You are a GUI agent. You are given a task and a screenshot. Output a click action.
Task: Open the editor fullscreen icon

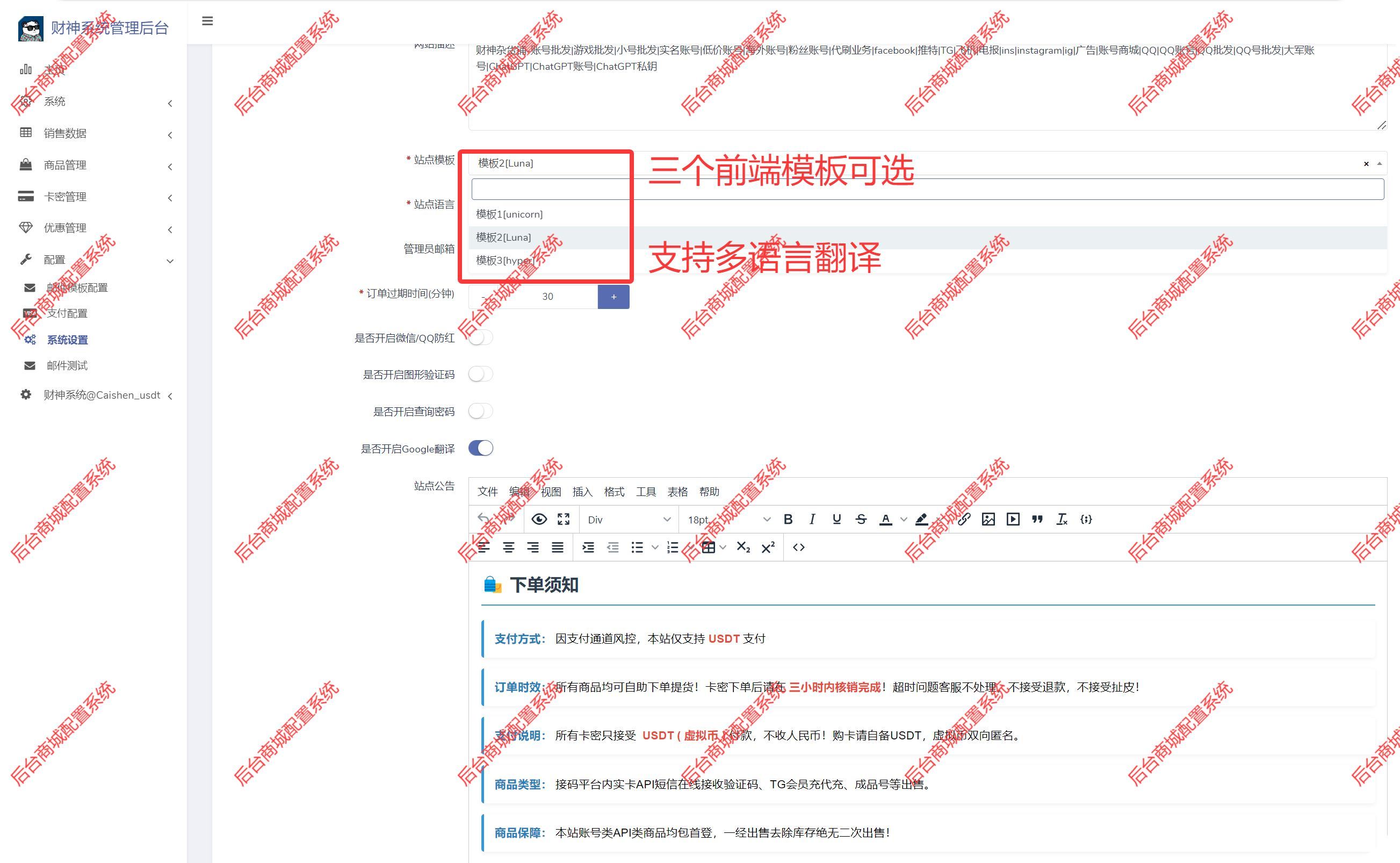click(x=564, y=519)
